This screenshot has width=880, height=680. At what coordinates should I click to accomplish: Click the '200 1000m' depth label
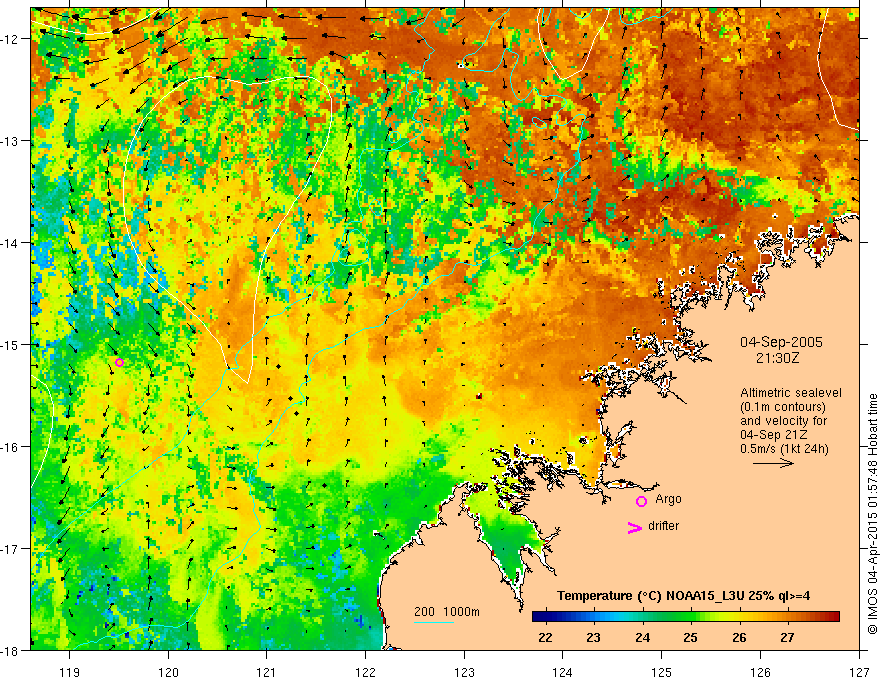coord(447,612)
